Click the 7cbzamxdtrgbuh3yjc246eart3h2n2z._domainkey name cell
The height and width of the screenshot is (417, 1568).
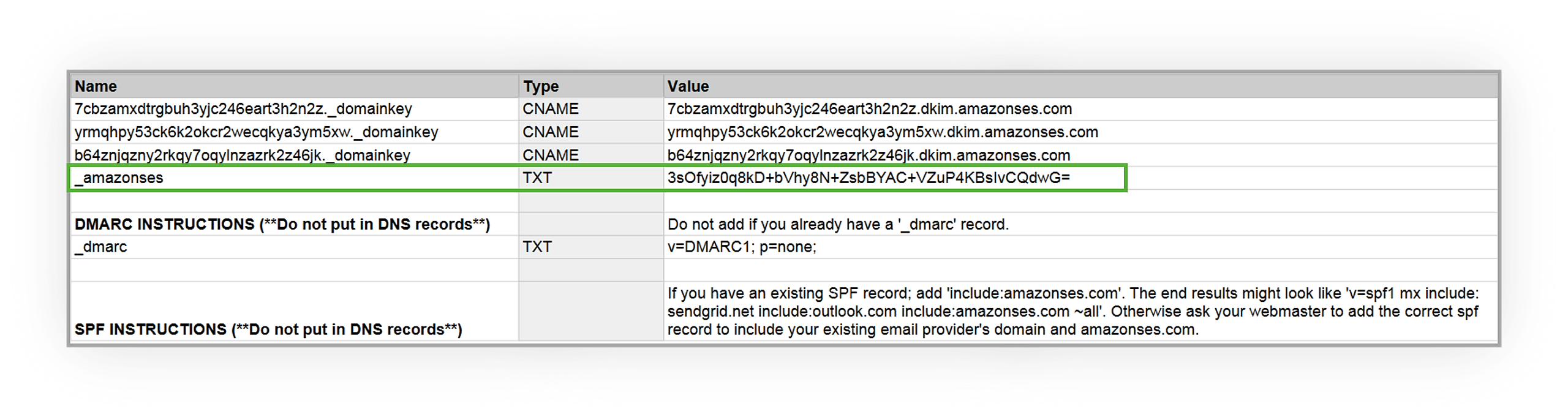(295, 109)
